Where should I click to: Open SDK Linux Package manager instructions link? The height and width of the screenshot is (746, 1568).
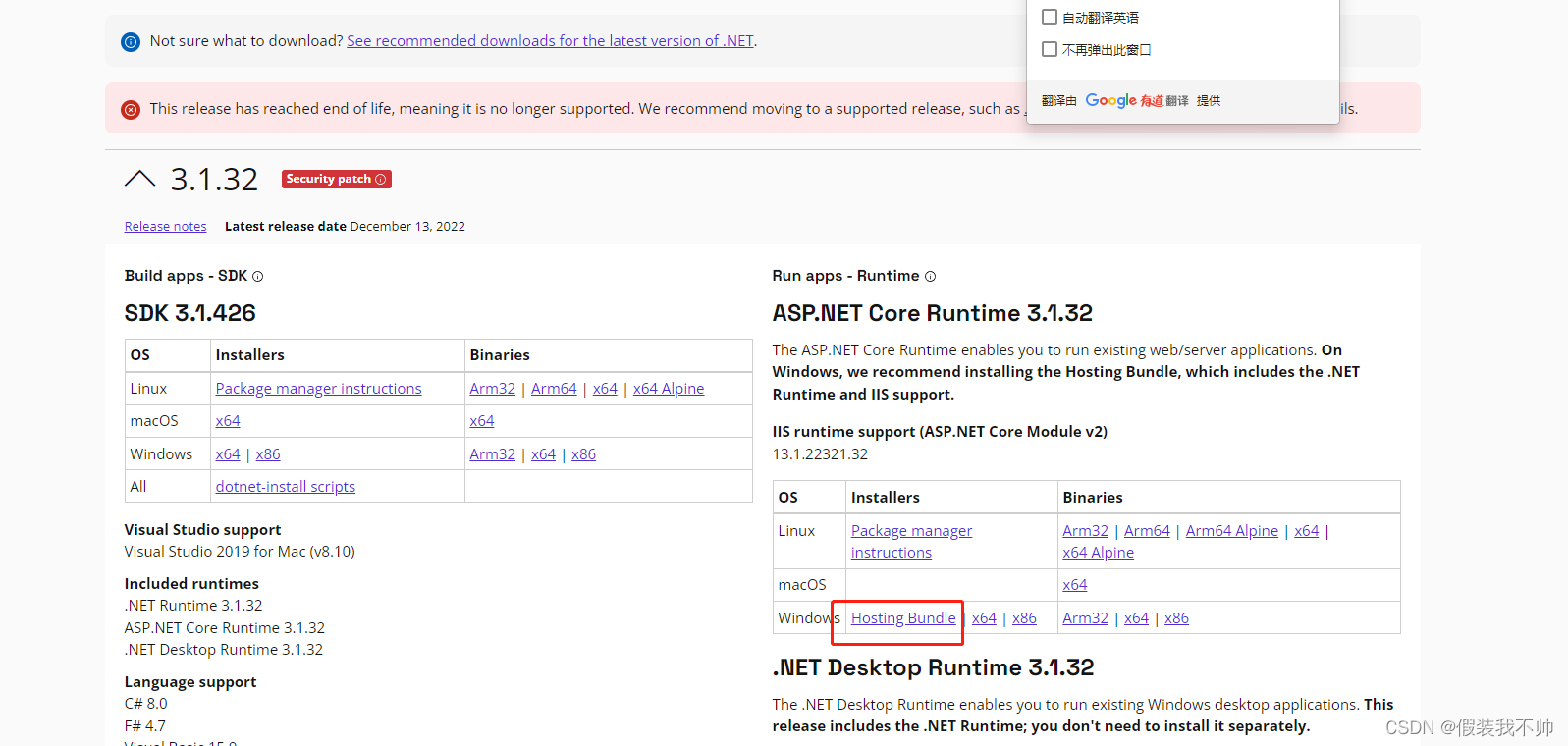[318, 389]
